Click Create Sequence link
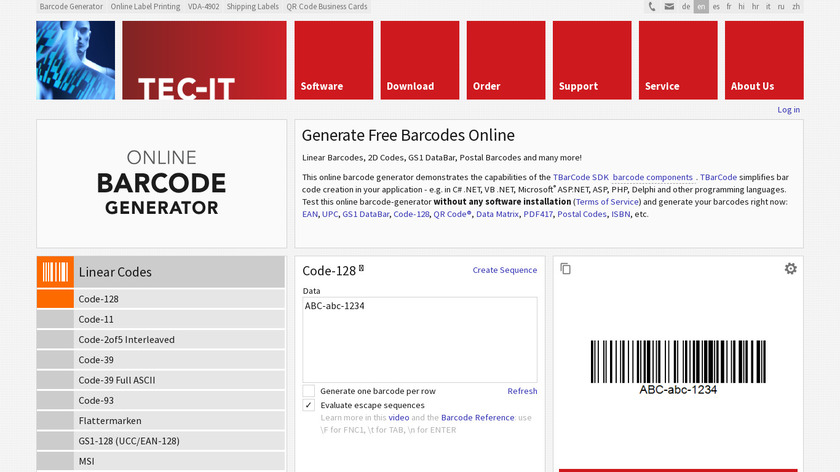Screen dimensions: 840x472 pos(505,270)
